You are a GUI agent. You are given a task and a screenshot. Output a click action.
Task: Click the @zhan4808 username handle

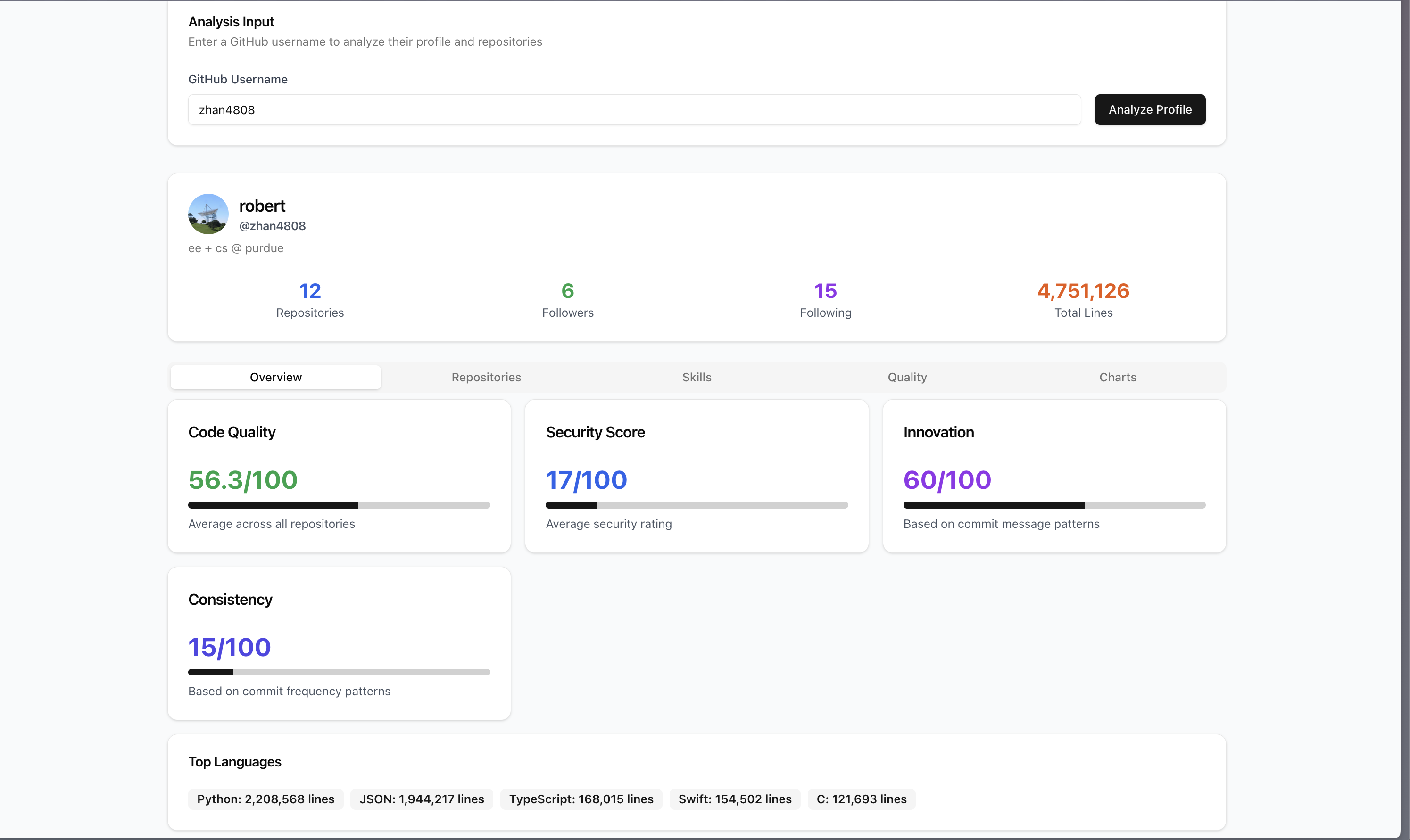coord(273,226)
